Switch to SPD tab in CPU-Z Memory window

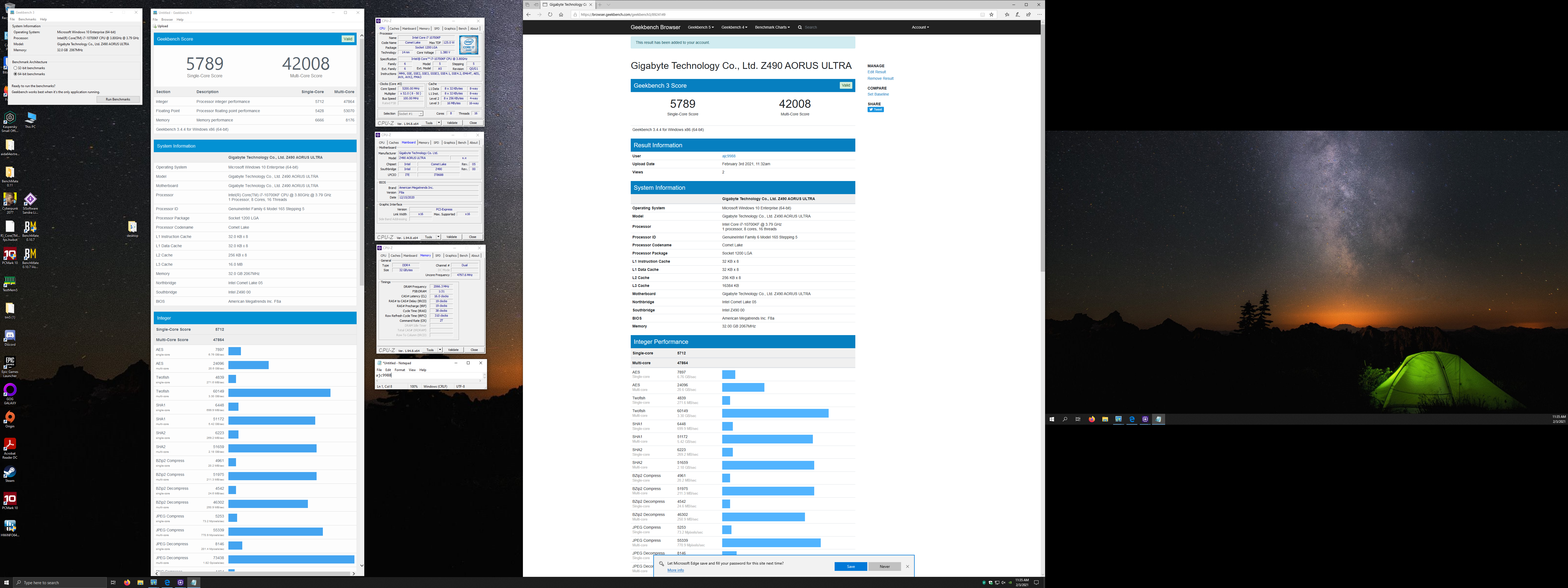tap(438, 256)
